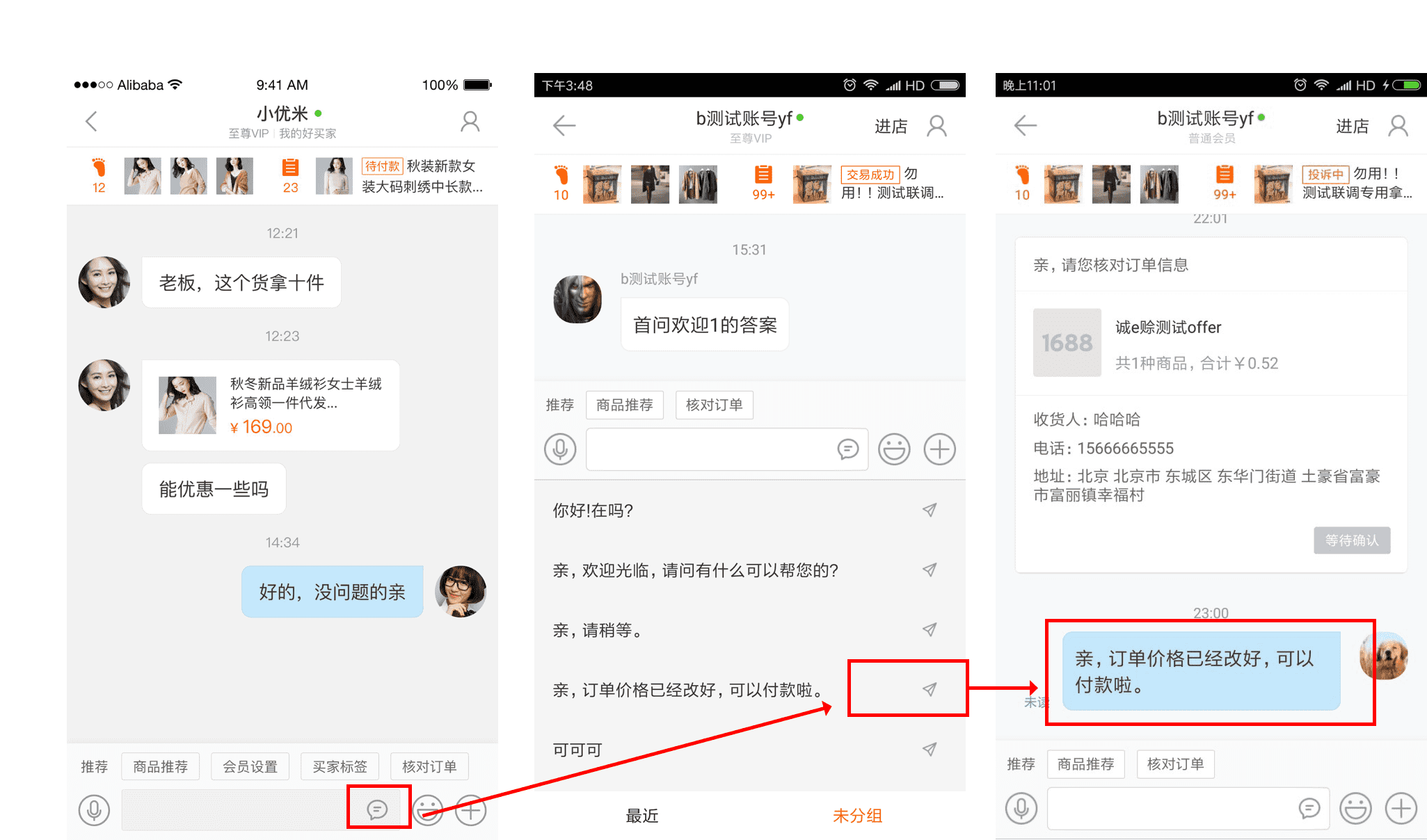Tap 商品推荐 button in the right phone
This screenshot has height=840, width=1427.
point(1085,764)
